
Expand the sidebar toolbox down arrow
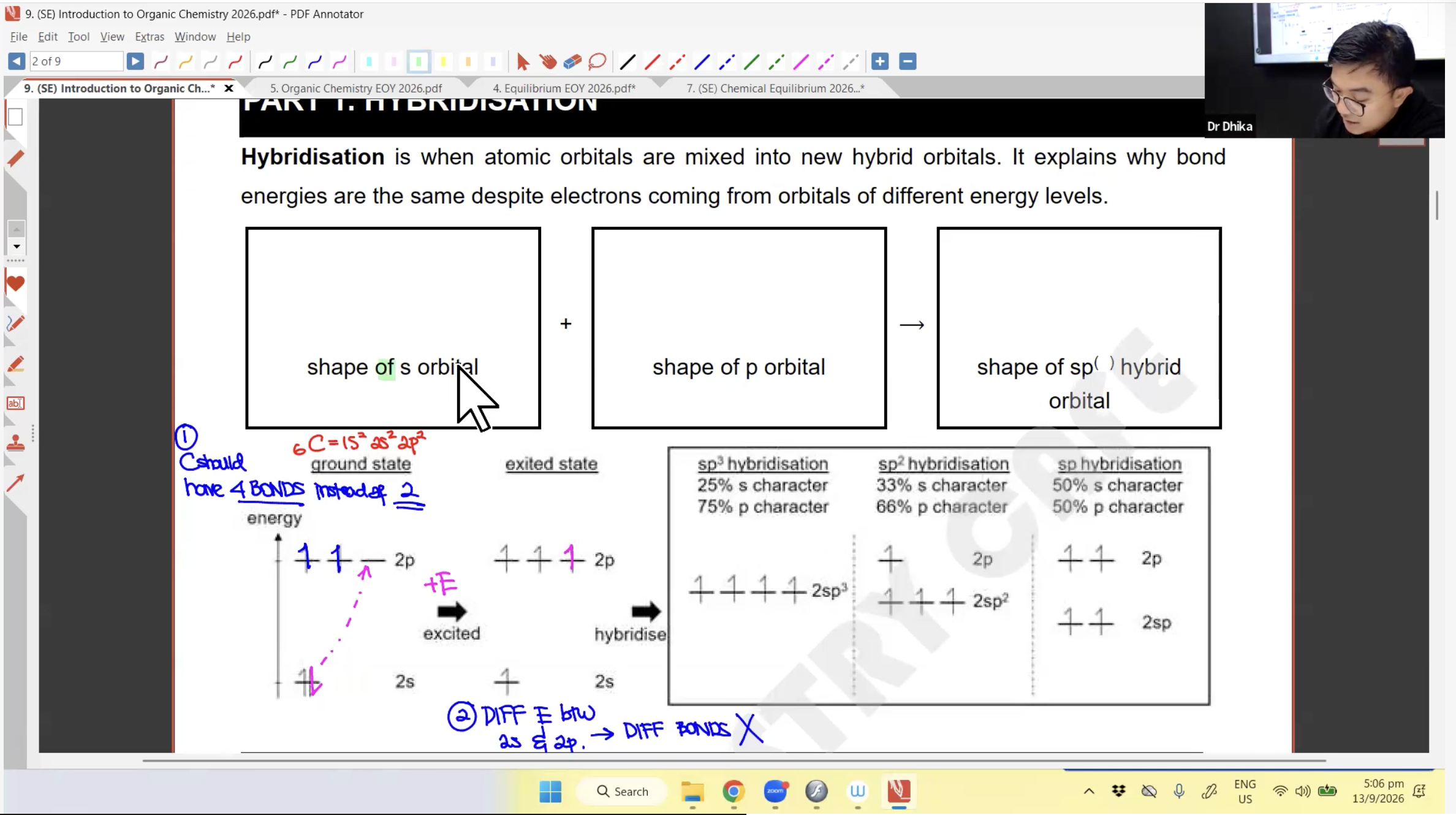(x=17, y=246)
